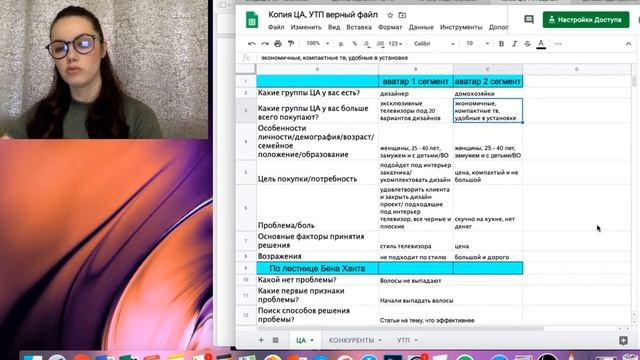Open the Explore button at bottom right
Image resolution: width=640 pixels, height=360 pixels.
pyautogui.click(x=623, y=340)
